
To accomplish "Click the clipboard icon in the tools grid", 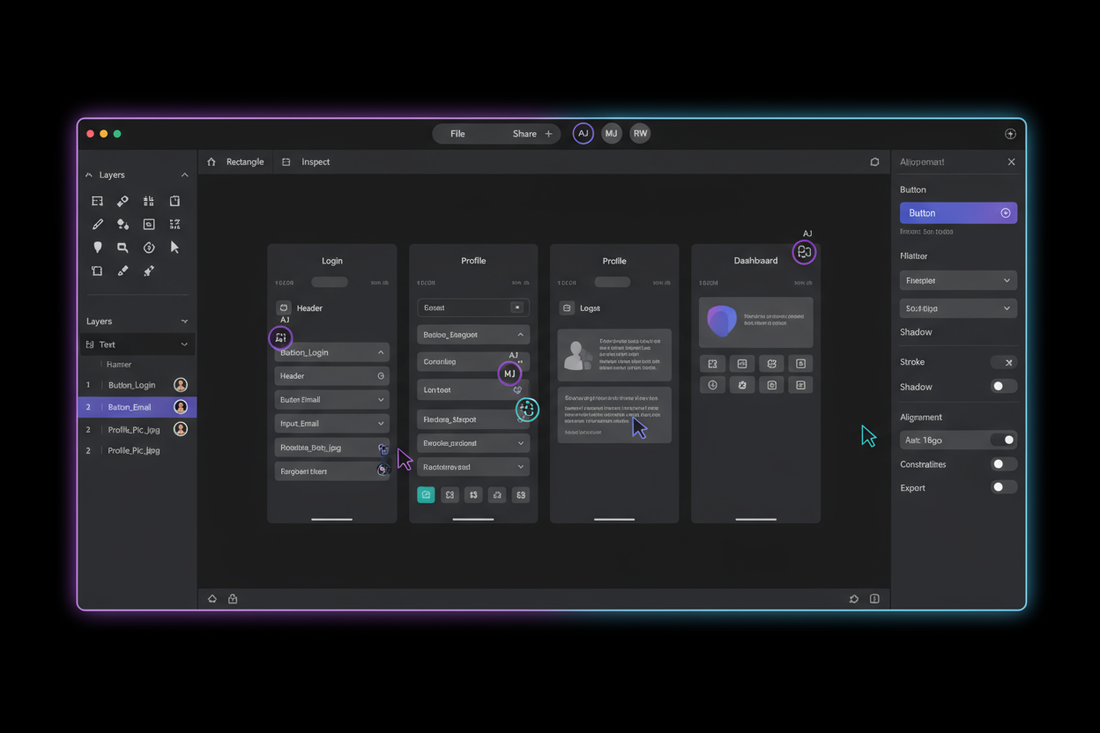I will [175, 201].
